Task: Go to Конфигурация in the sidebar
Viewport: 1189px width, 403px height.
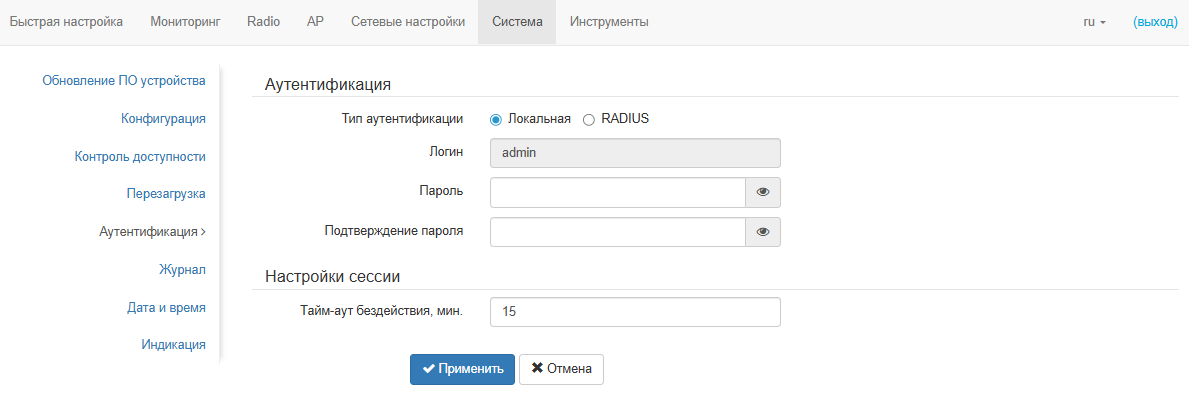Action: [163, 119]
